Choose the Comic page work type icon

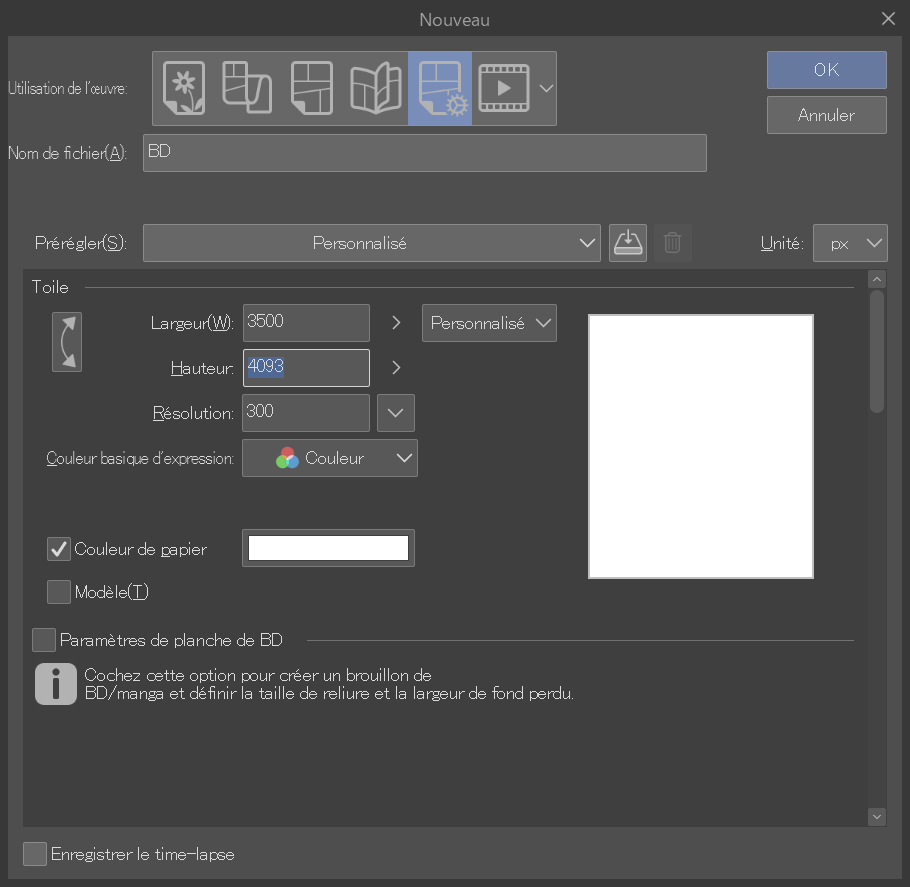311,88
